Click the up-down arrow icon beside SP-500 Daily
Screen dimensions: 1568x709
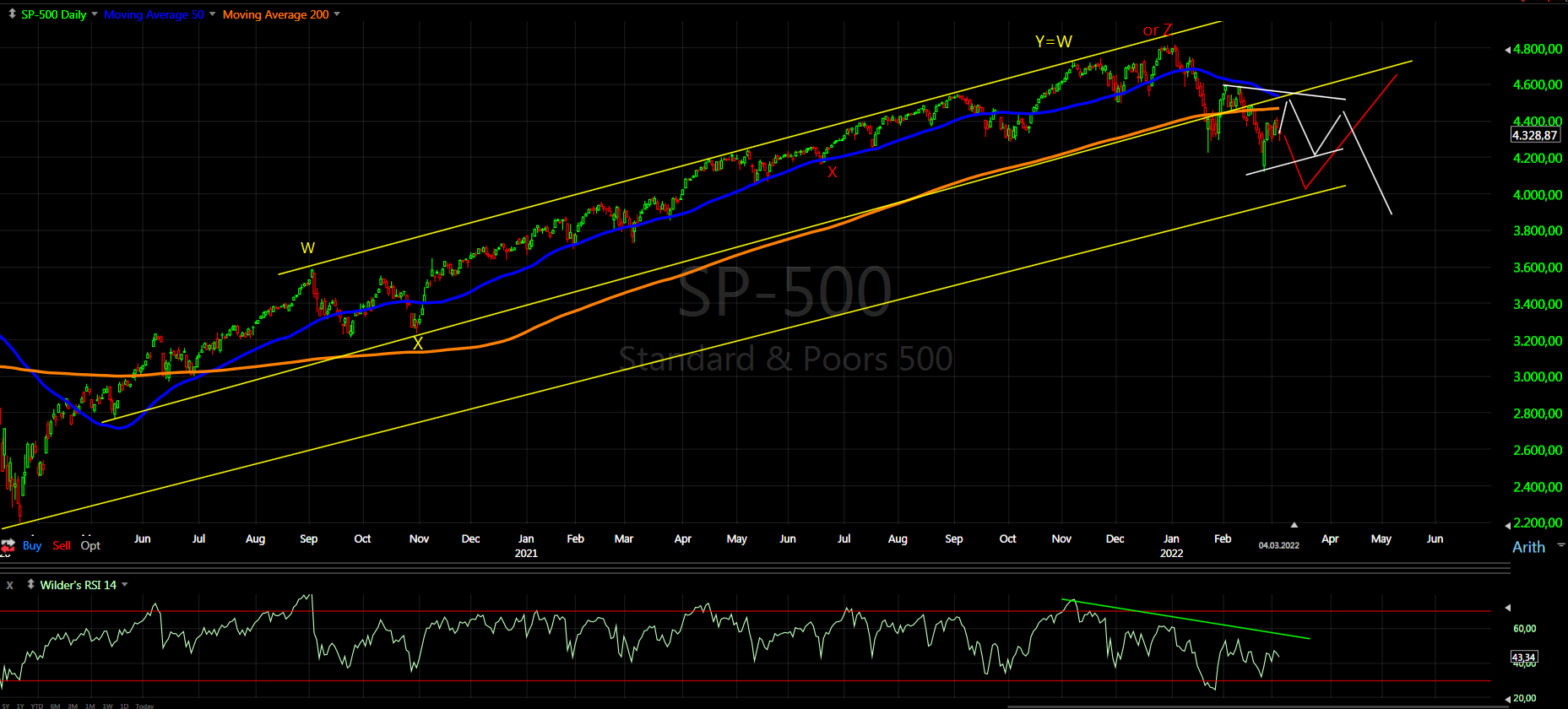pos(12,14)
